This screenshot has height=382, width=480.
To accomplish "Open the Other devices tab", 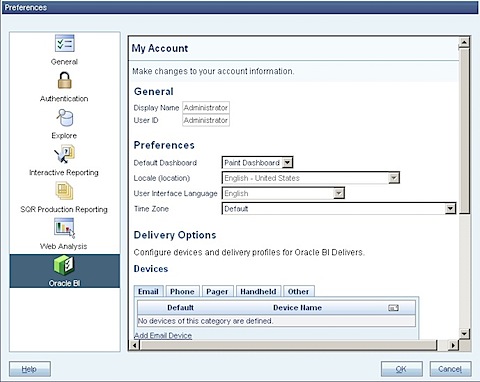I will (298, 291).
